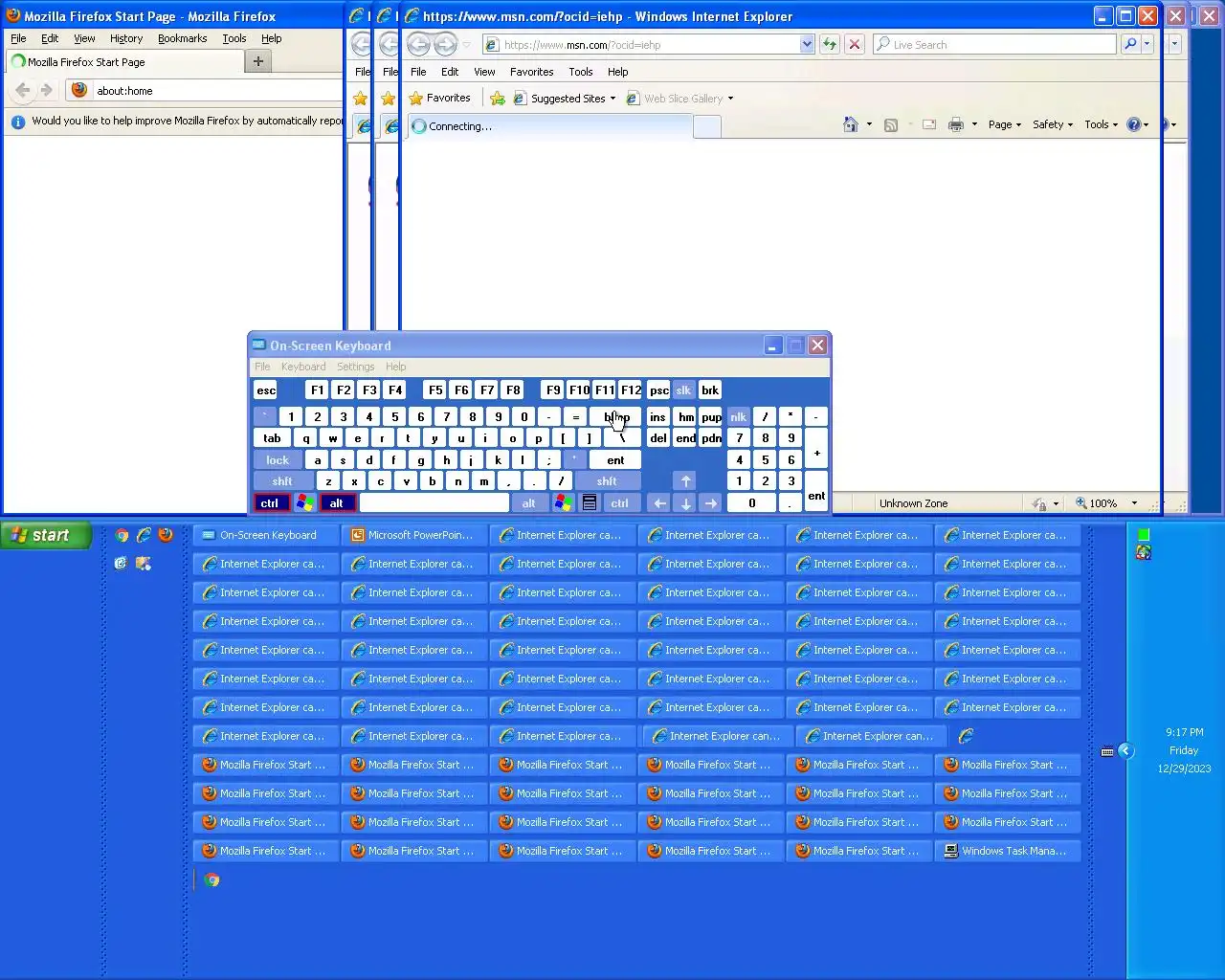This screenshot has height=980, width=1225.
Task: Click the esc key on On-Screen Keyboard
Action: (x=266, y=390)
